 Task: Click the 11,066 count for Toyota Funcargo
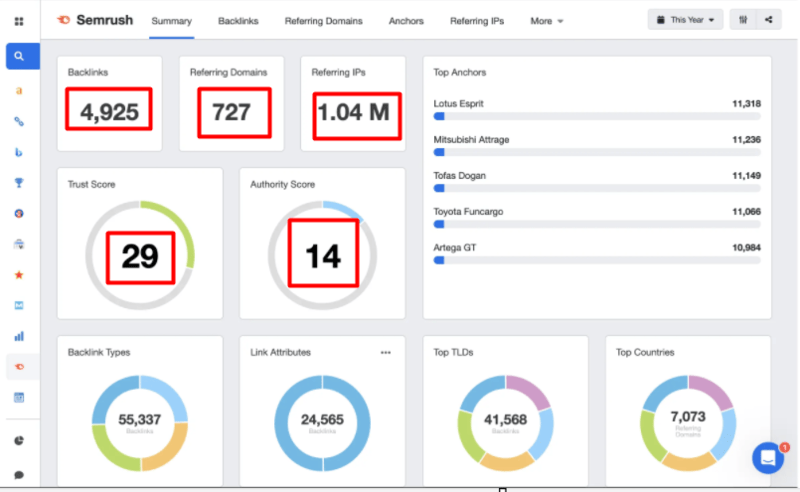(x=746, y=211)
